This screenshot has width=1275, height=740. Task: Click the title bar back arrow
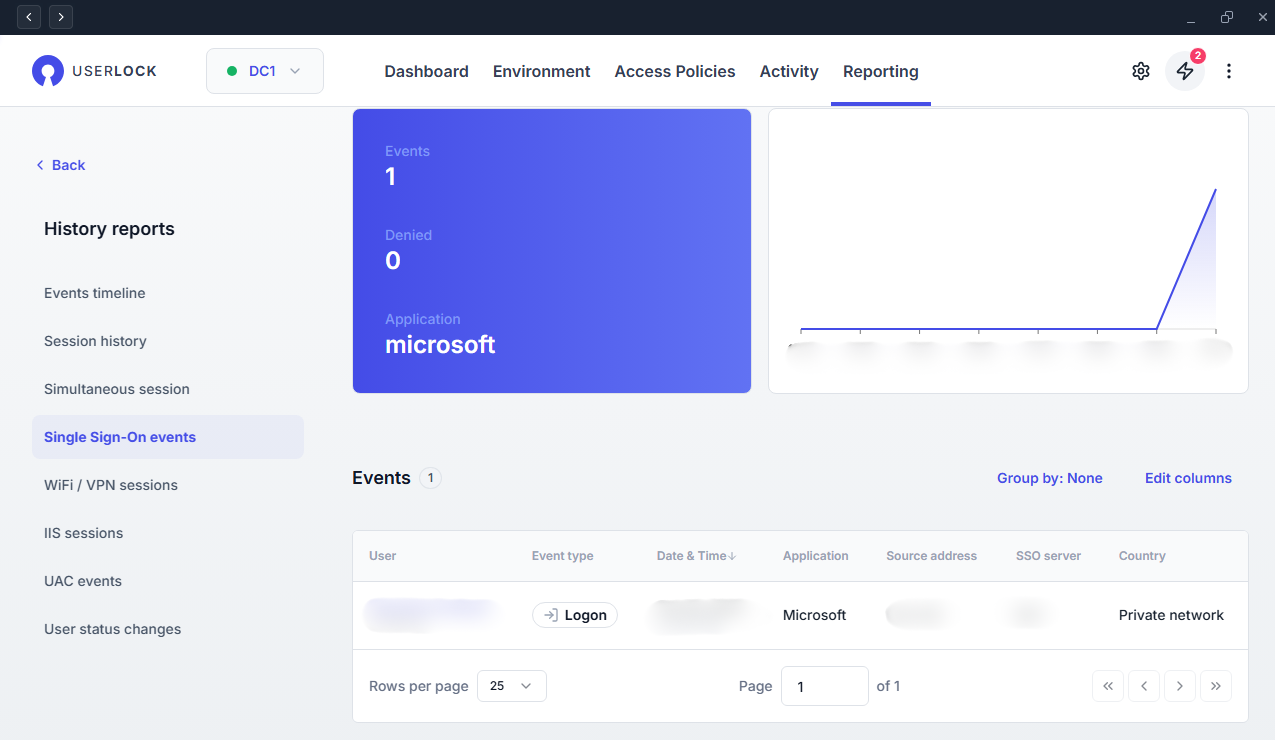[x=29, y=17]
